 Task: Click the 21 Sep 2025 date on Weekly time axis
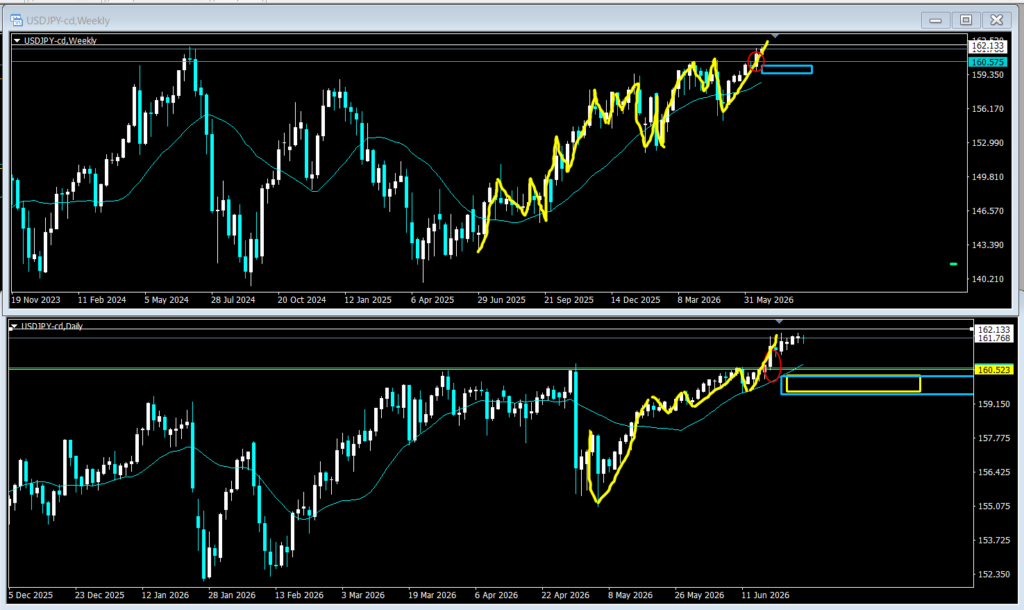[569, 300]
